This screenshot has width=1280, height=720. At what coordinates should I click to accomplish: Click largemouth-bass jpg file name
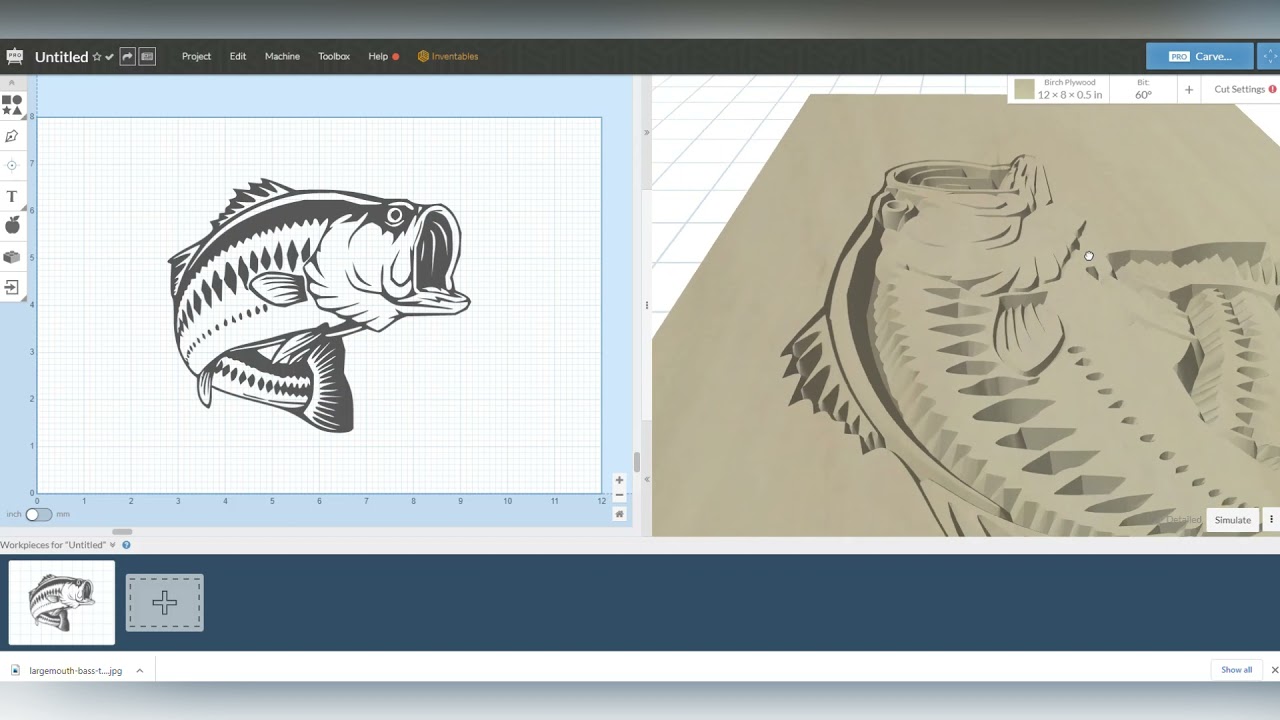click(75, 670)
